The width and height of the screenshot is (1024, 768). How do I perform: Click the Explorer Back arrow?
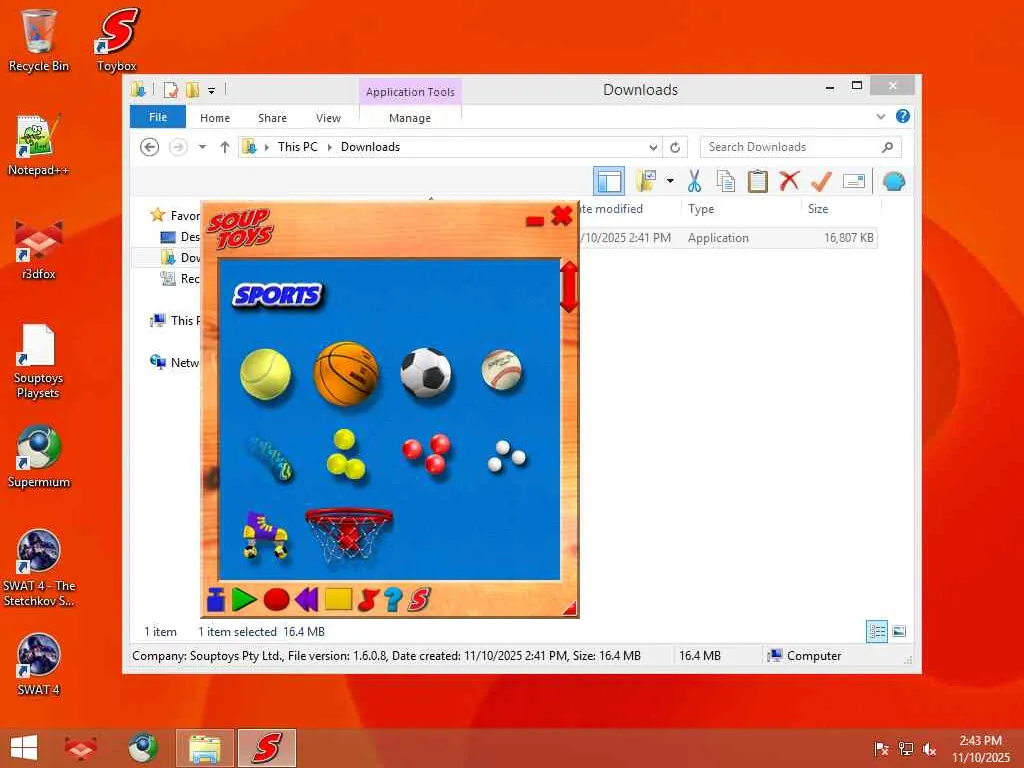point(150,147)
